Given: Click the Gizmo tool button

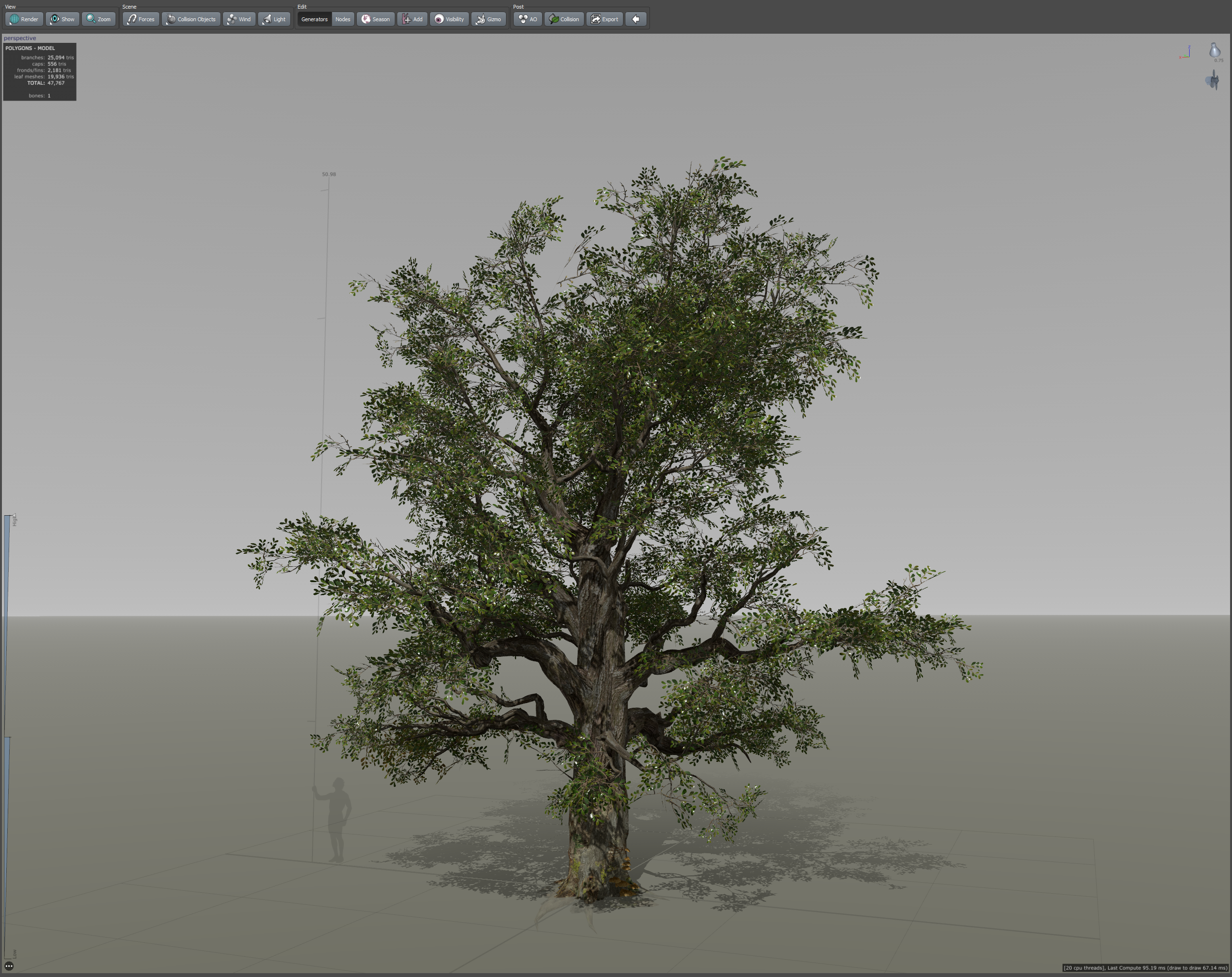Looking at the screenshot, I should [x=489, y=19].
